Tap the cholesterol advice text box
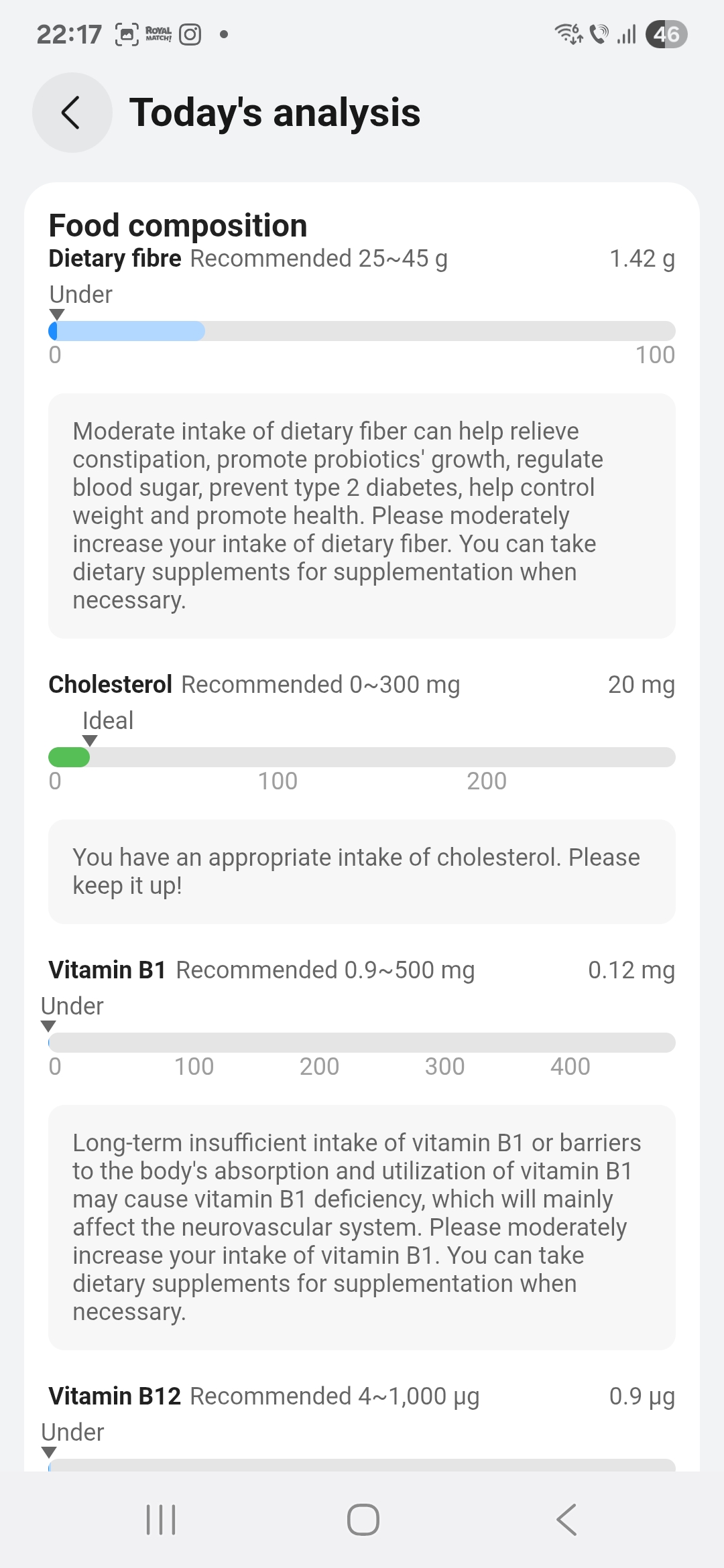Screen dimensions: 724x1568 coord(362,871)
